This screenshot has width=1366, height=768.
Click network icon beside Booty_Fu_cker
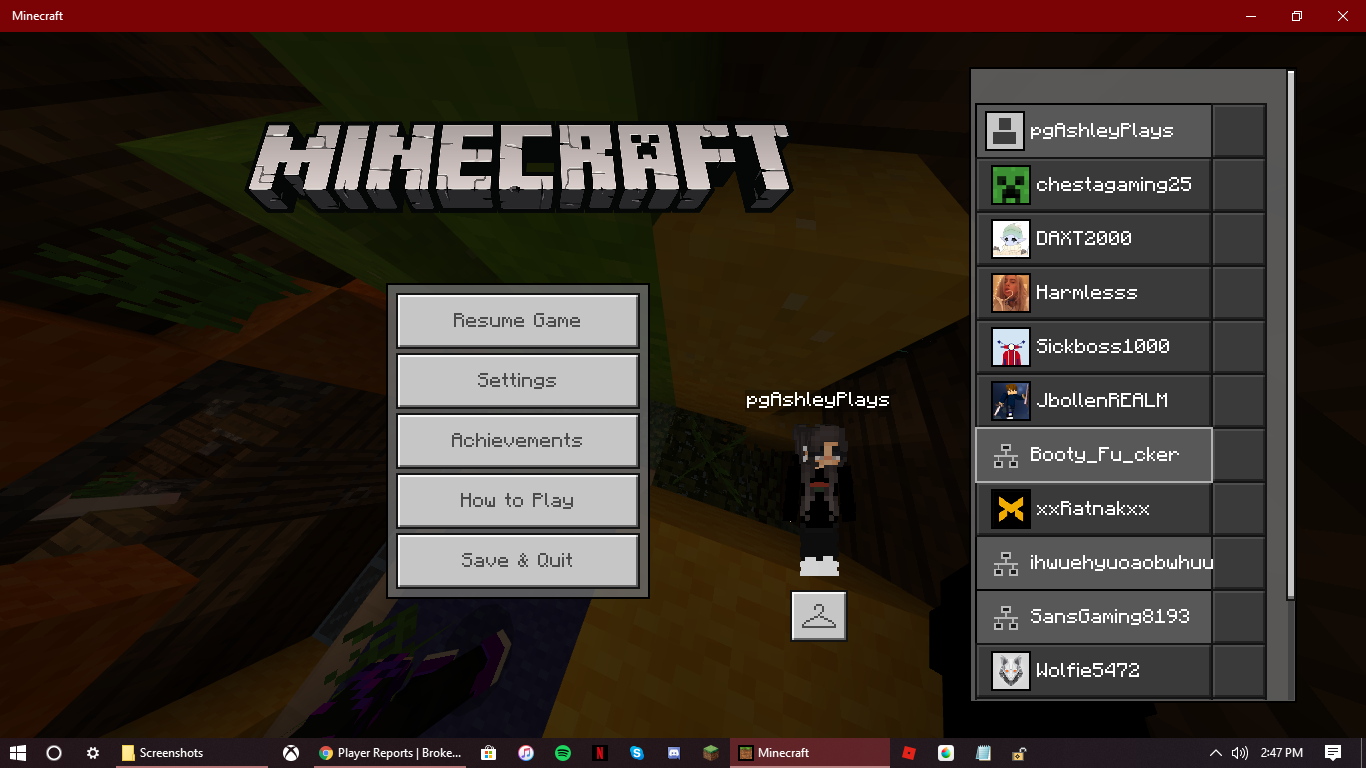tap(1006, 456)
